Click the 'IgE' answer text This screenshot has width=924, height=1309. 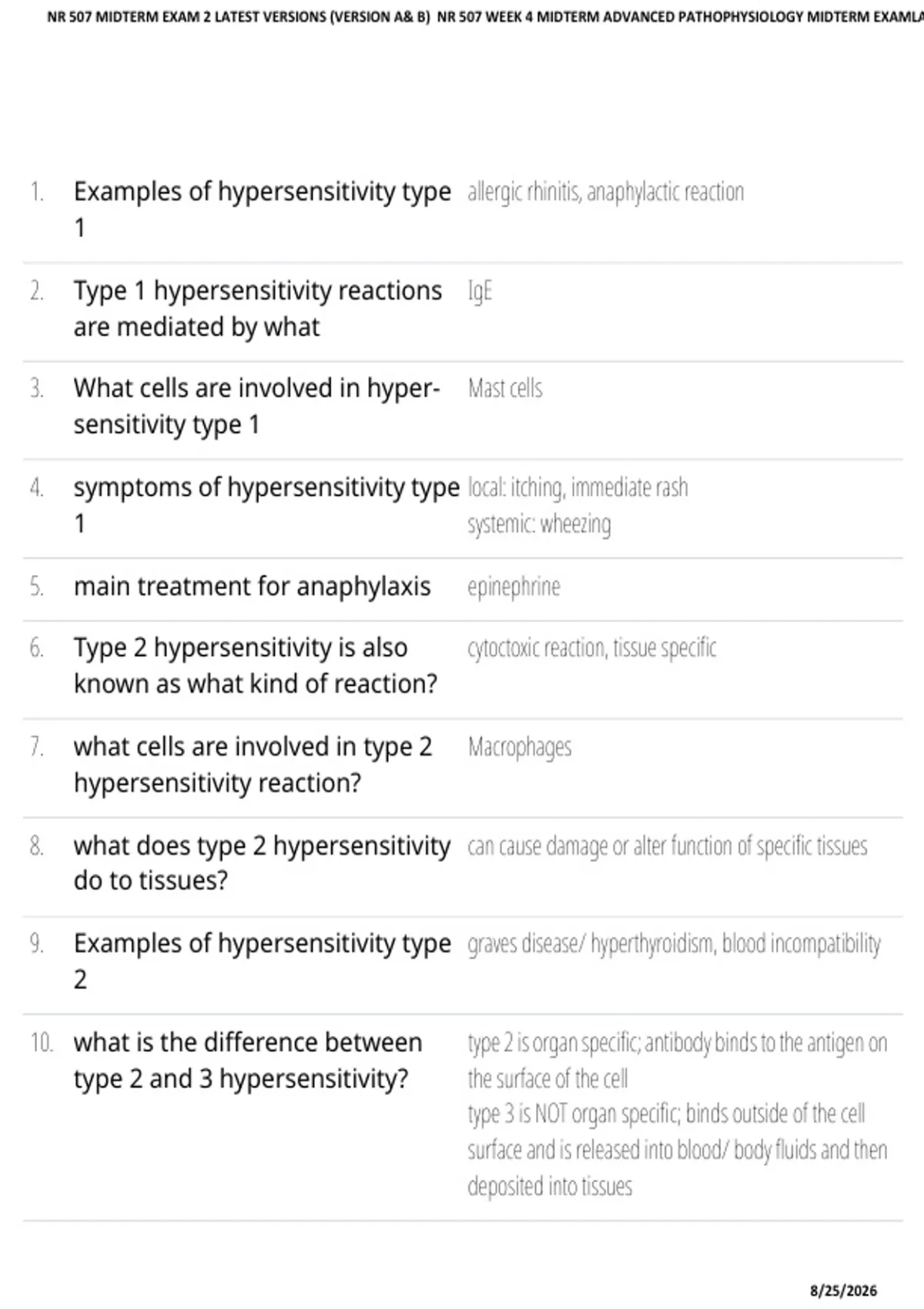[x=480, y=291]
